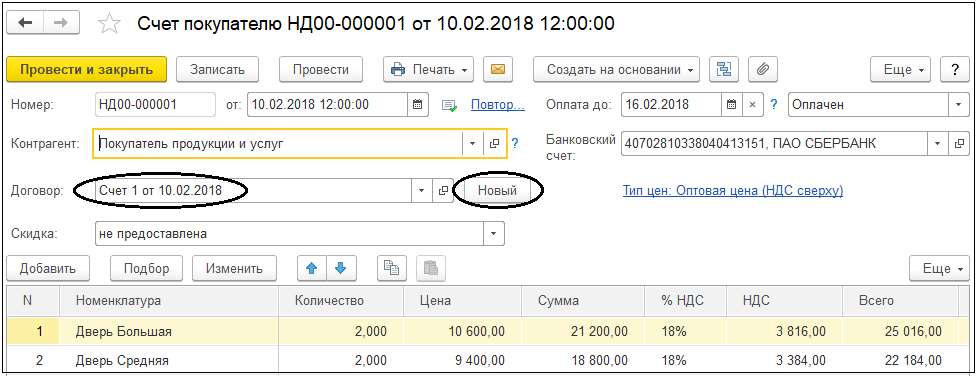
Task: Copy rows icon in table toolbar
Action: [x=391, y=269]
